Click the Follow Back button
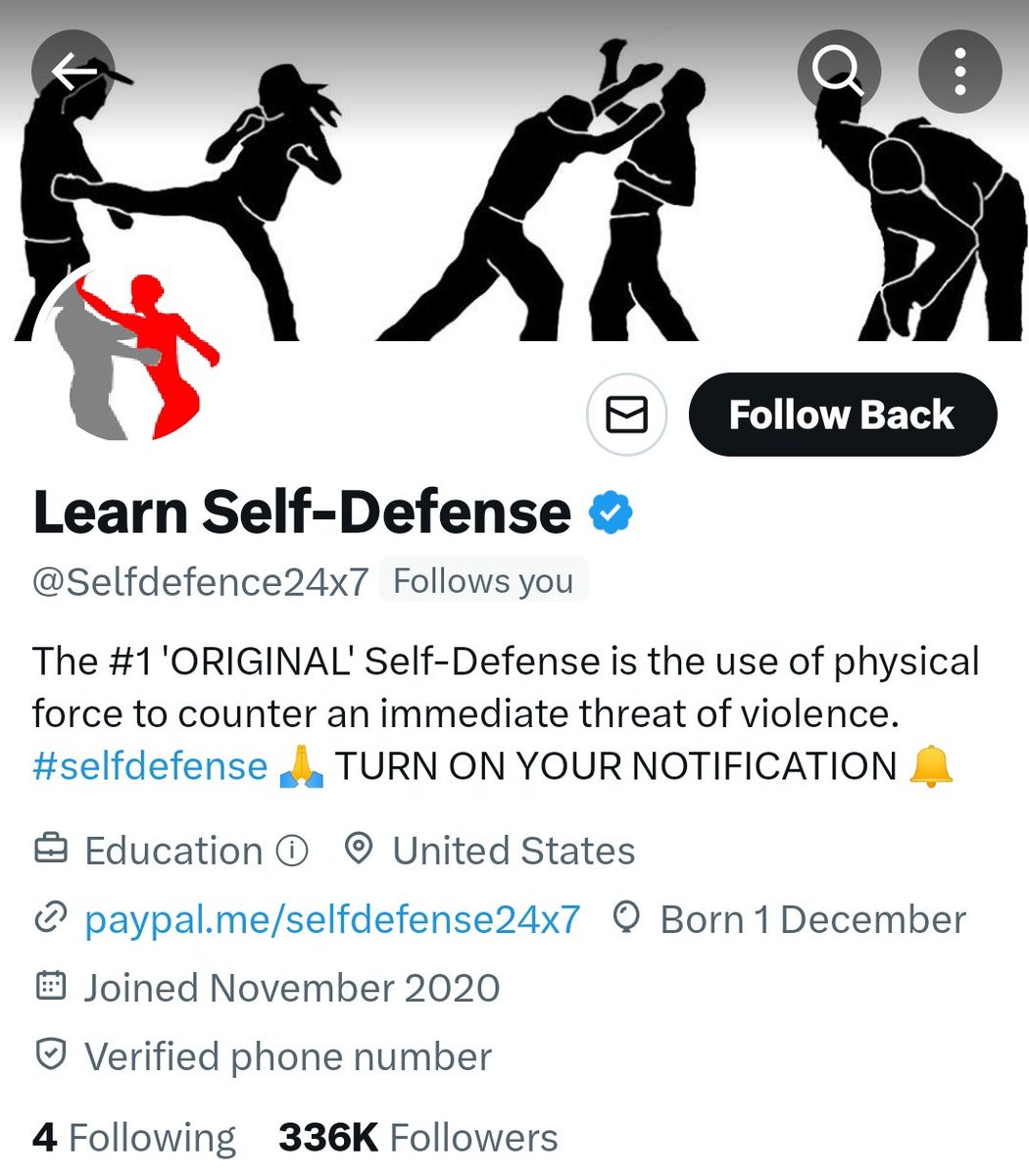The height and width of the screenshot is (1176, 1029). pyautogui.click(x=843, y=415)
